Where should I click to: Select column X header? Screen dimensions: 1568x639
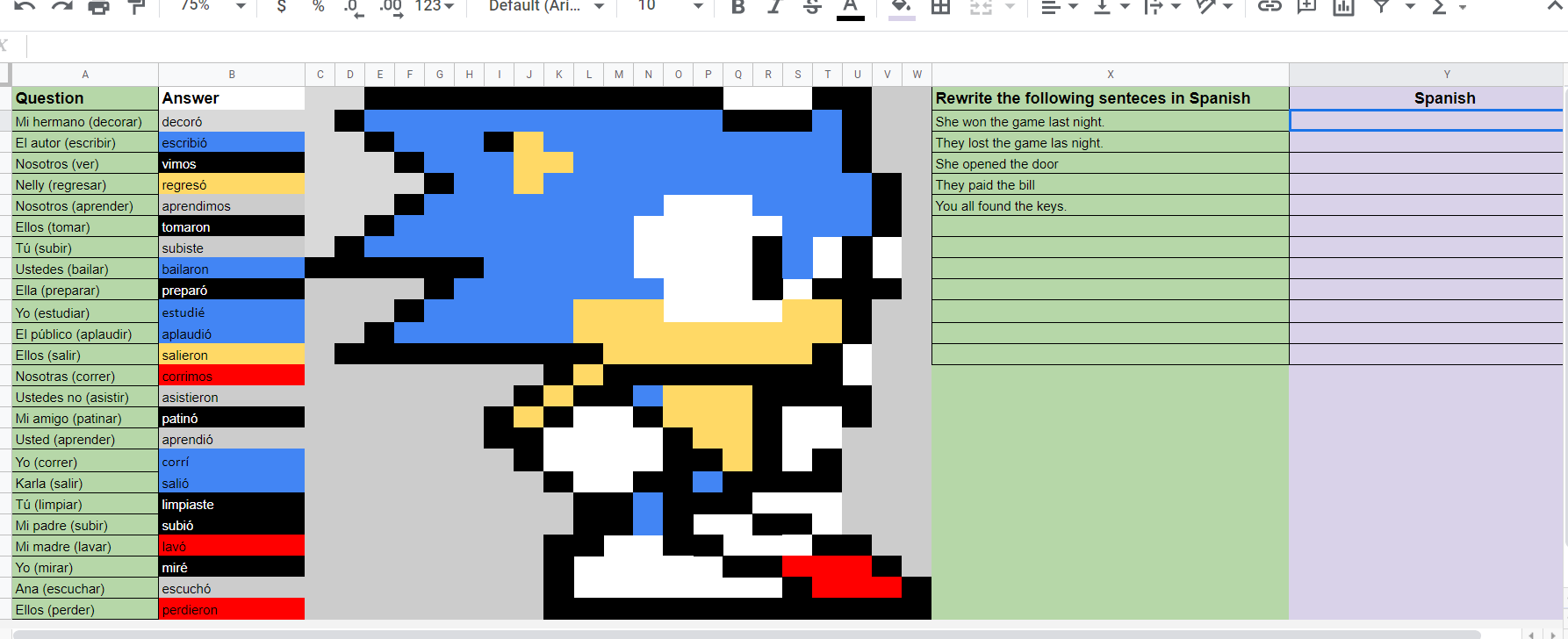pyautogui.click(x=1111, y=75)
